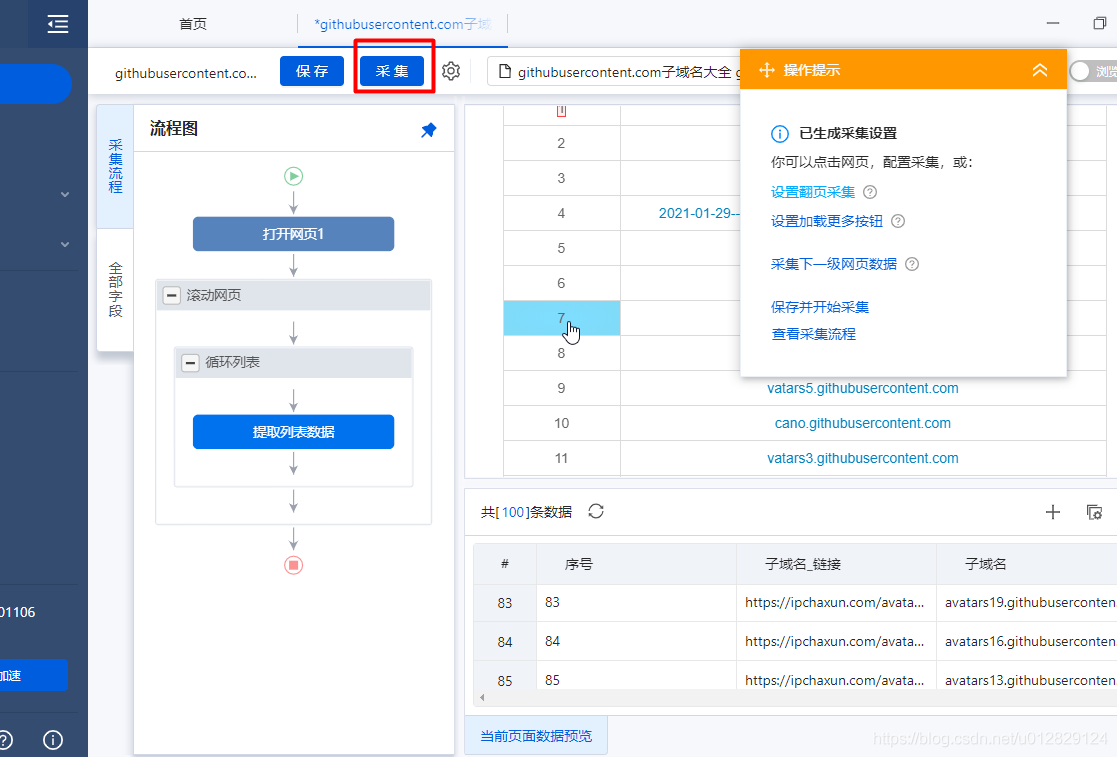
Task: Open task settings gear icon
Action: point(451,71)
